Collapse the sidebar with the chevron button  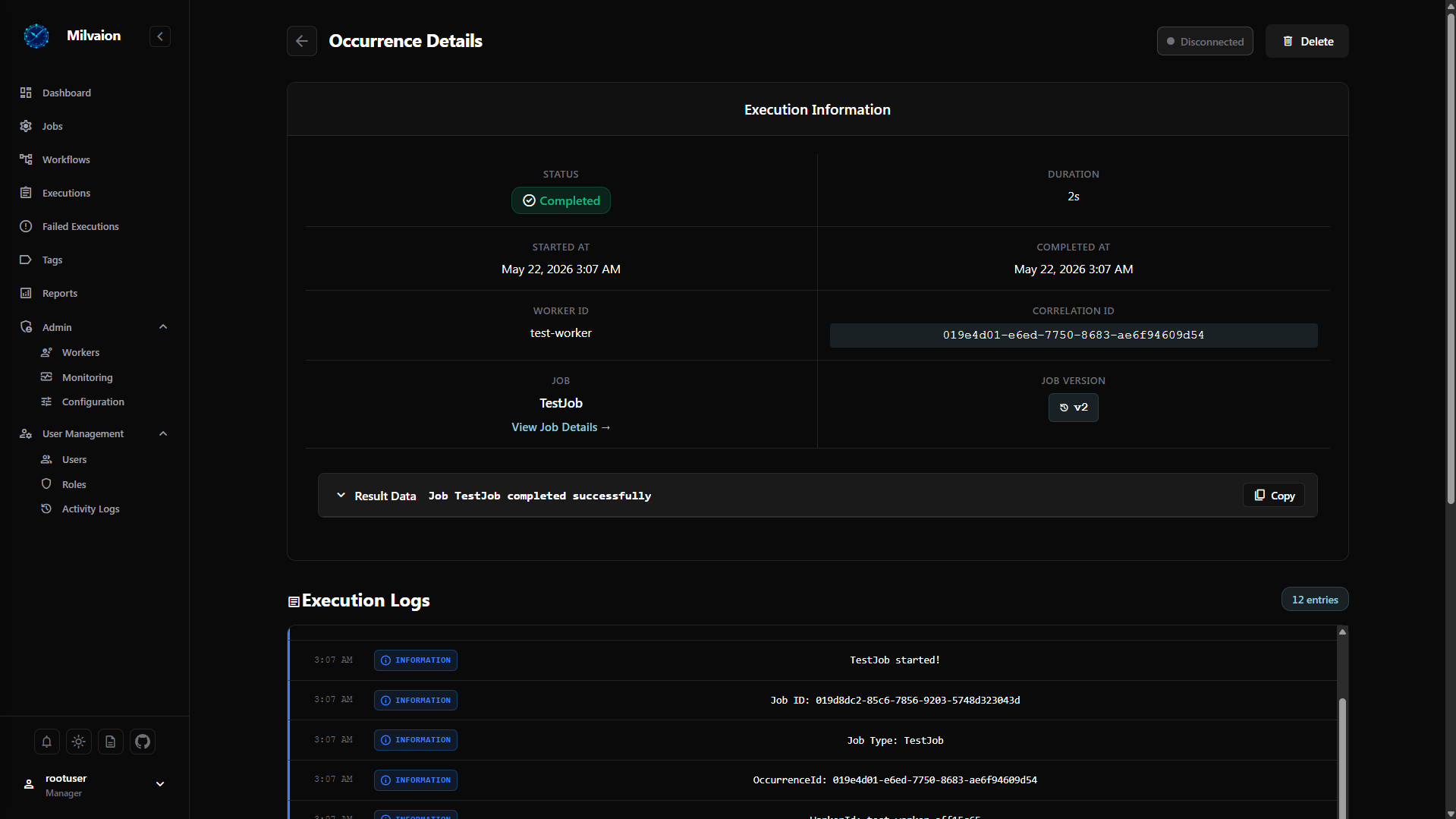click(x=160, y=36)
